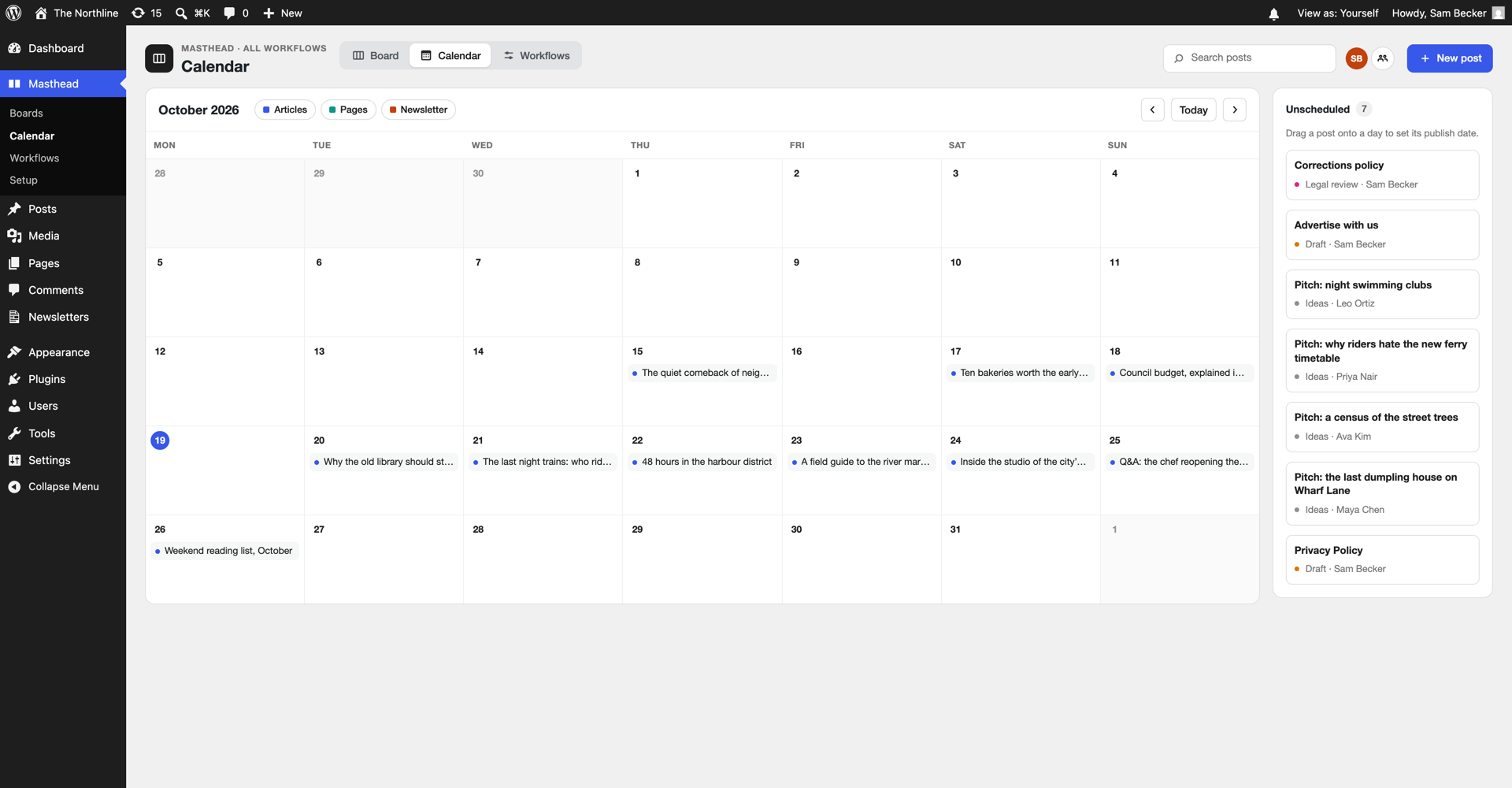
Task: Open Media in the sidebar
Action: (63, 236)
